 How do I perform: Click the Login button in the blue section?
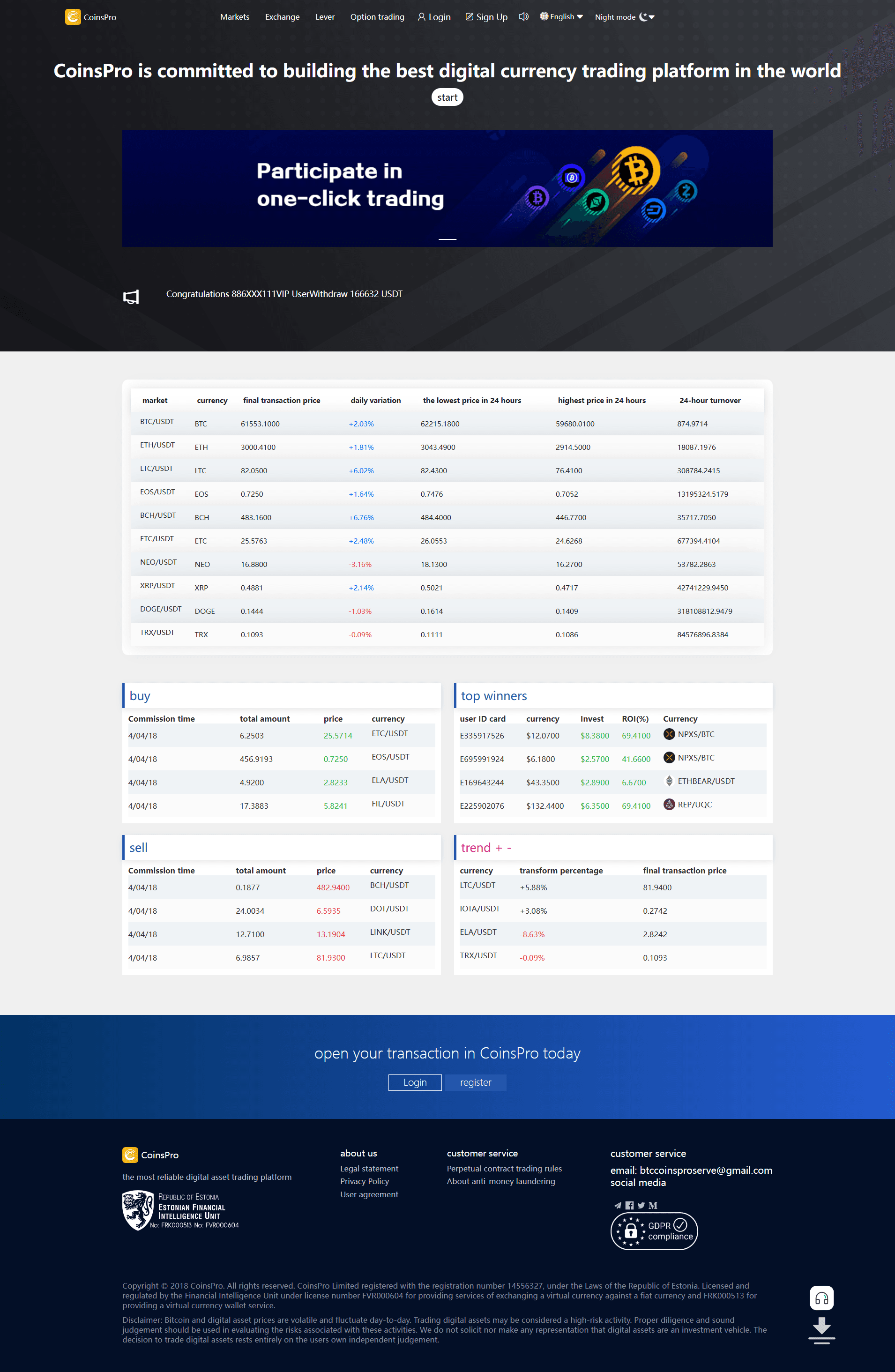(415, 1082)
